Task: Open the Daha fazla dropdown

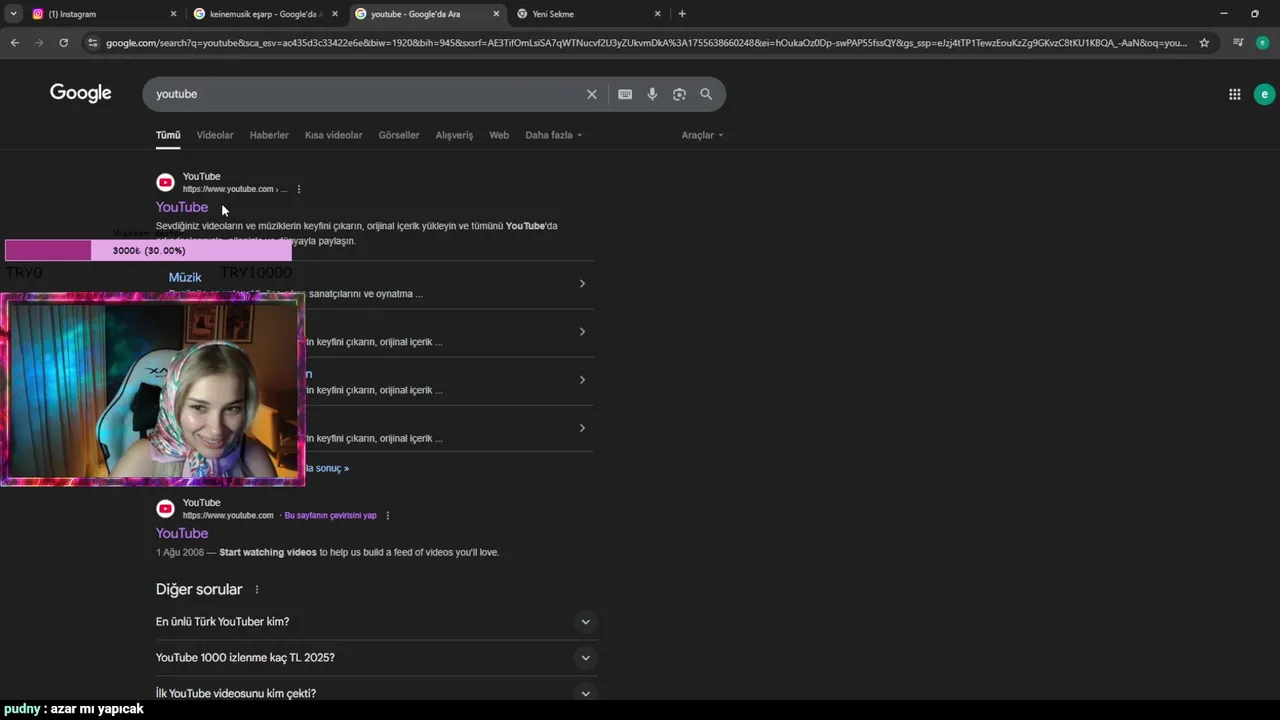Action: pyautogui.click(x=553, y=135)
